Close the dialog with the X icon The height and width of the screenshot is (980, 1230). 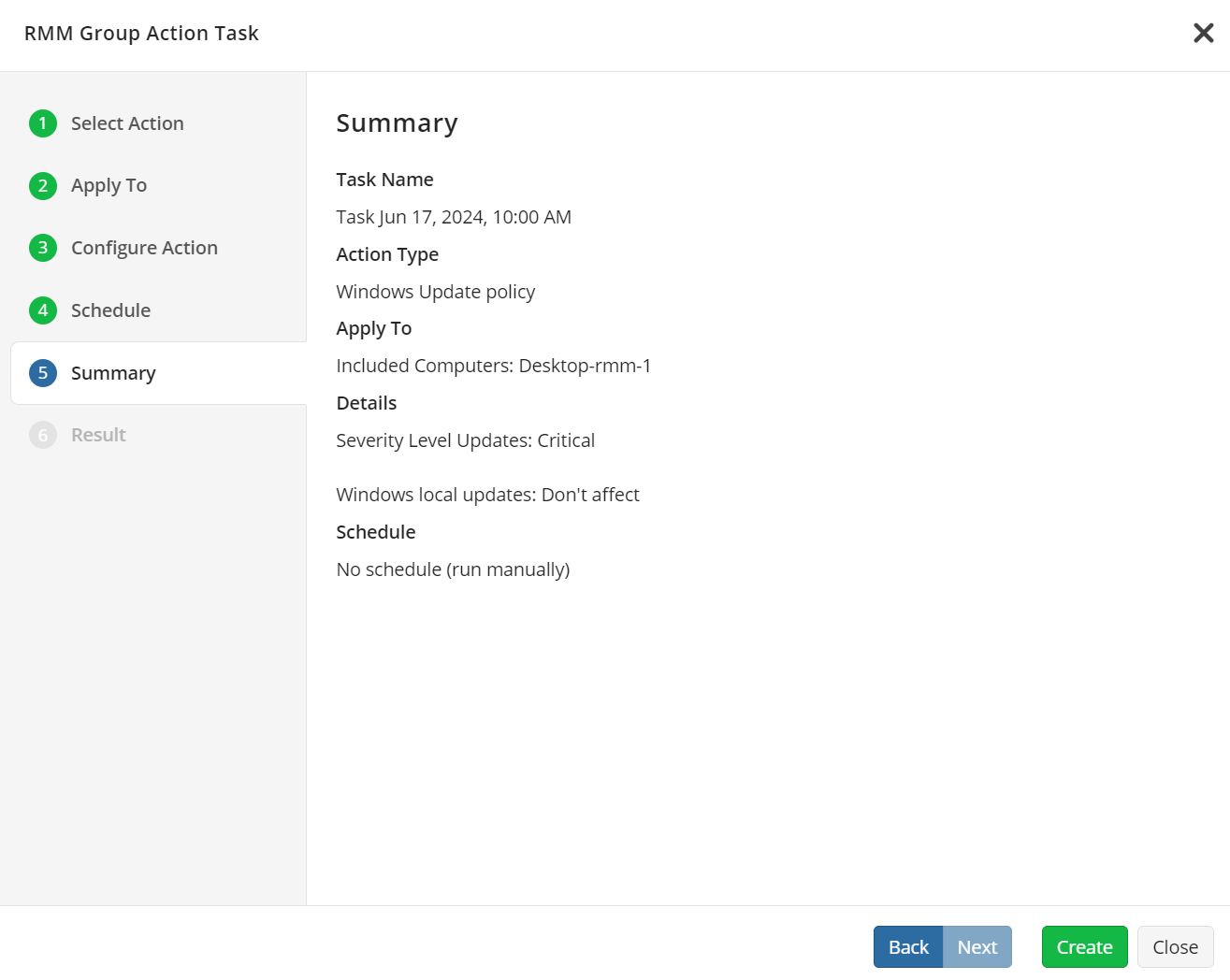[x=1203, y=34]
